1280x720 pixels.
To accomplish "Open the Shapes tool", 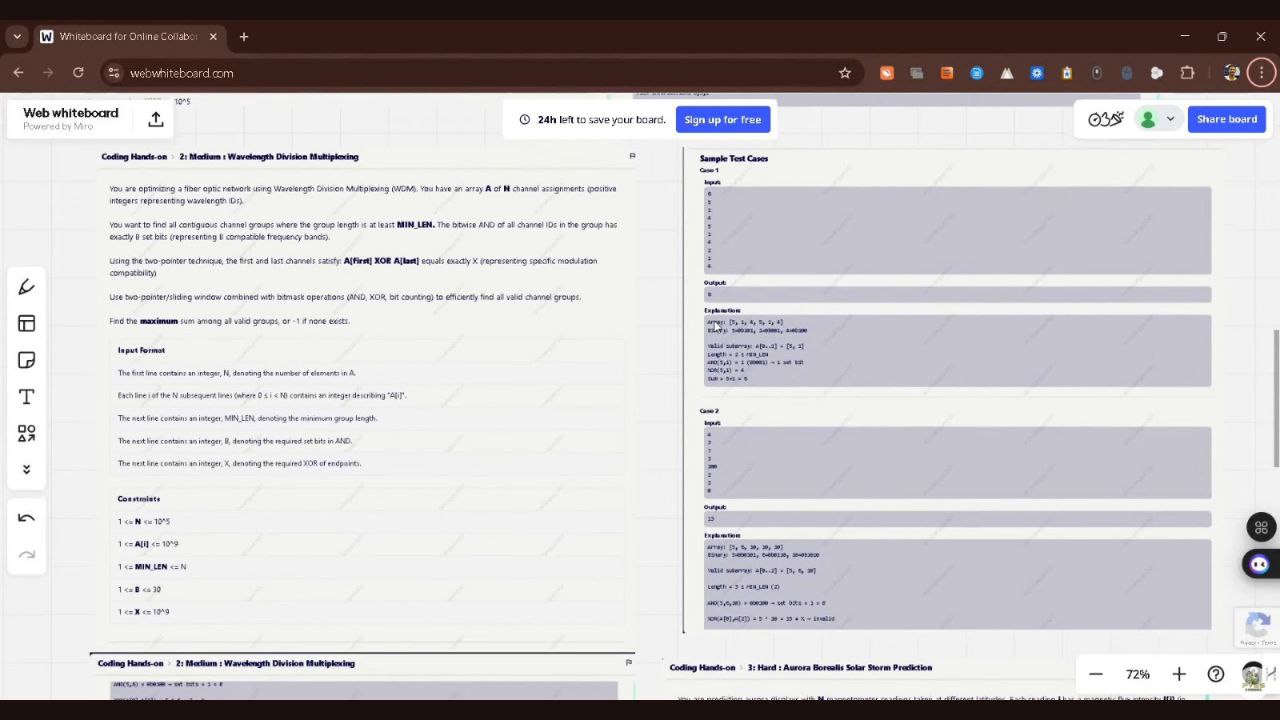I will pos(27,433).
